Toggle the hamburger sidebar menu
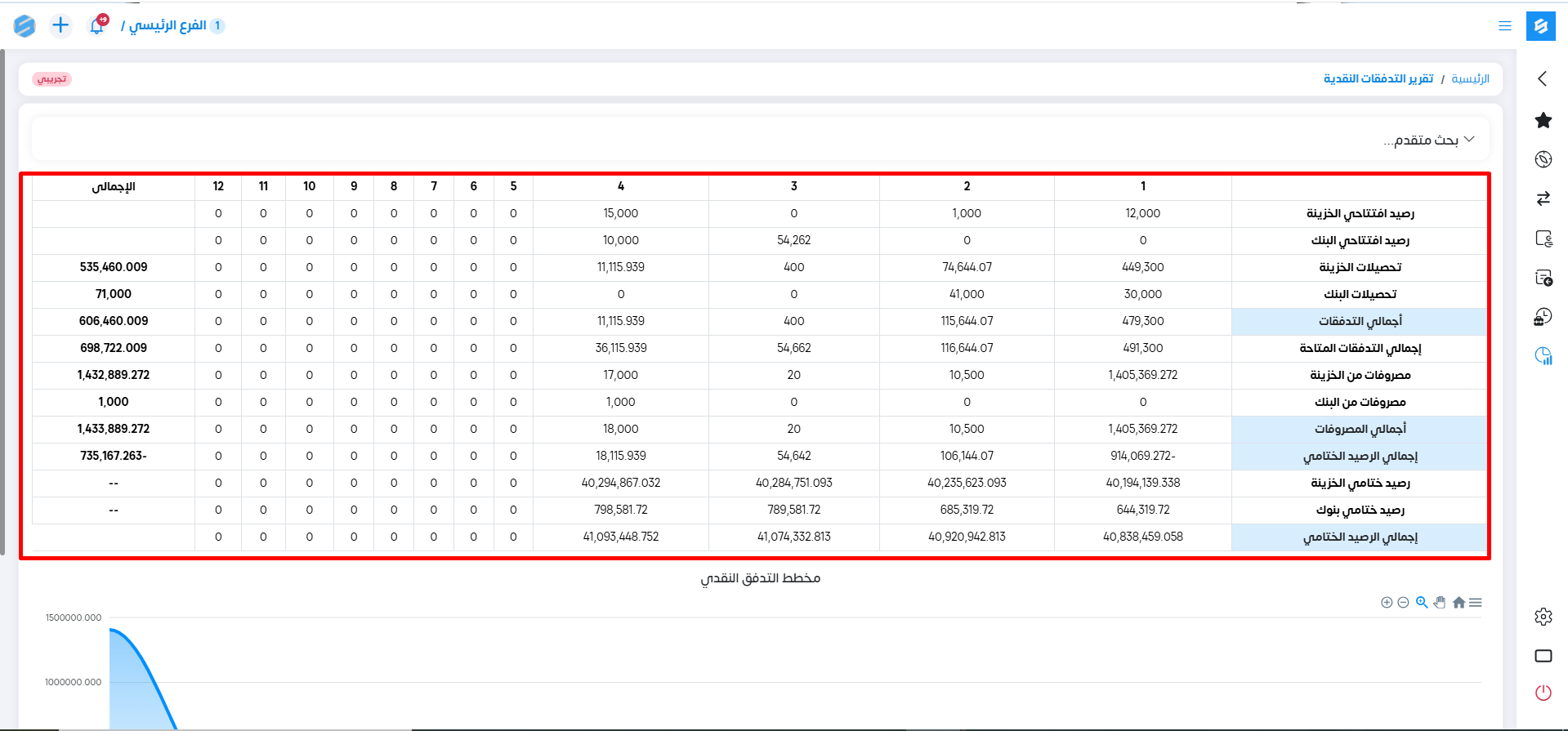The image size is (1568, 731). pos(1504,26)
